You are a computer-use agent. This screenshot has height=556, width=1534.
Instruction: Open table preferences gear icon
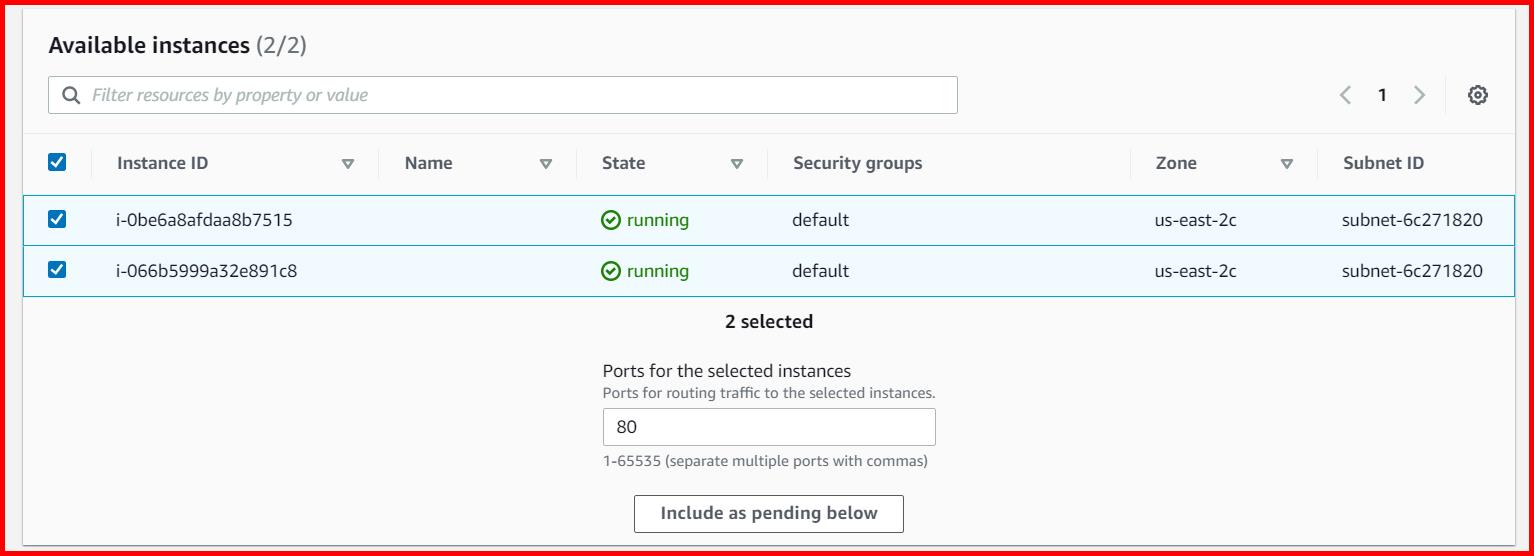point(1478,95)
